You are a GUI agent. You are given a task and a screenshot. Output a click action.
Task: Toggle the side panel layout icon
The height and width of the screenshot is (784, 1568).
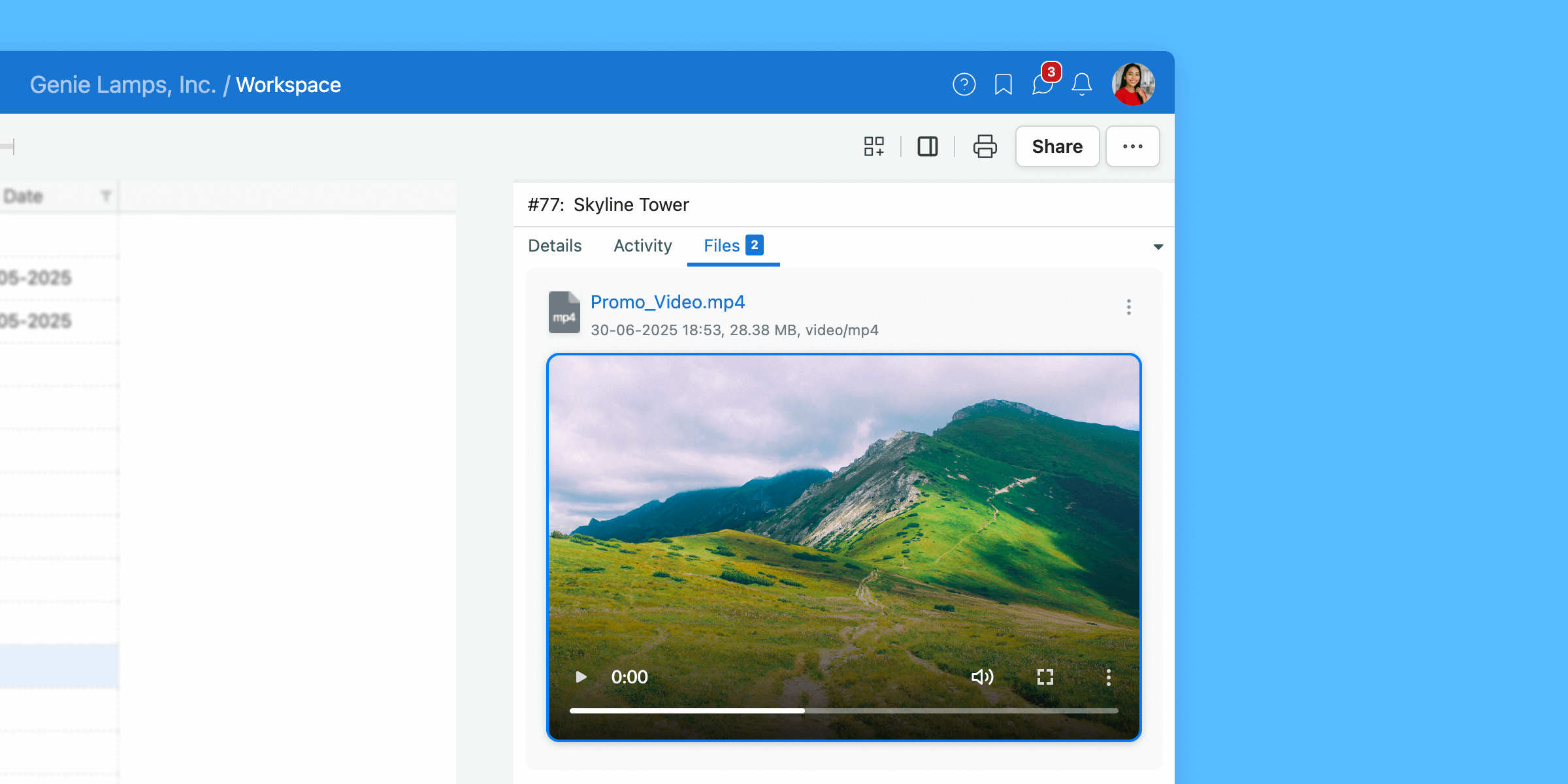tap(927, 146)
